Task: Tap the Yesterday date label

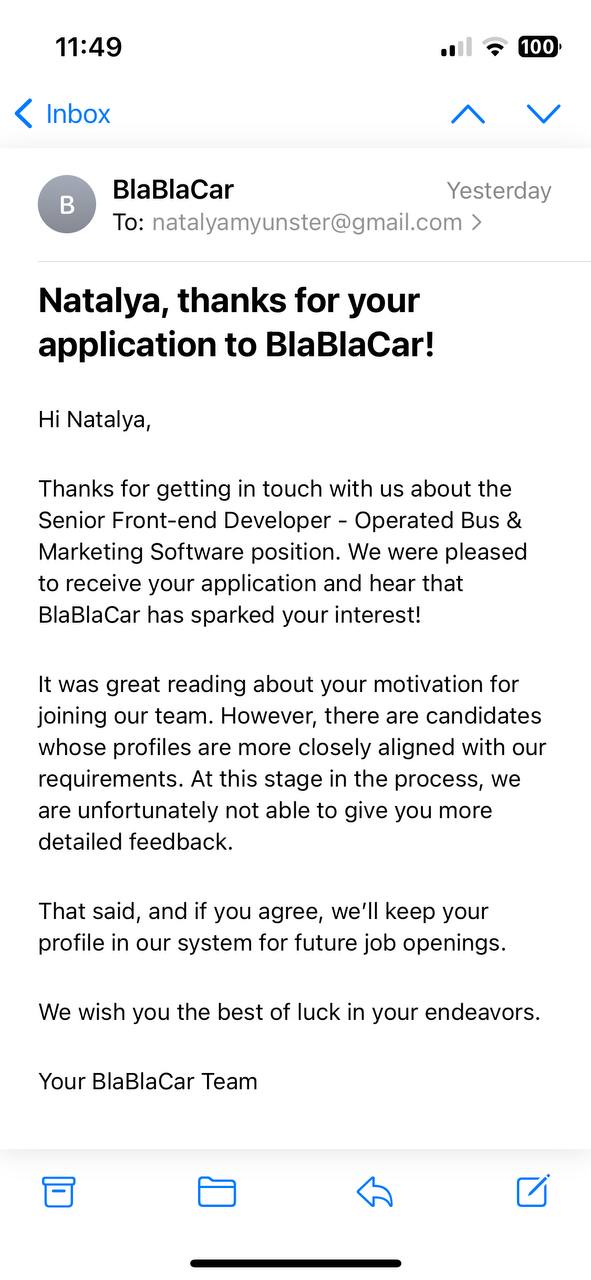Action: [x=499, y=190]
